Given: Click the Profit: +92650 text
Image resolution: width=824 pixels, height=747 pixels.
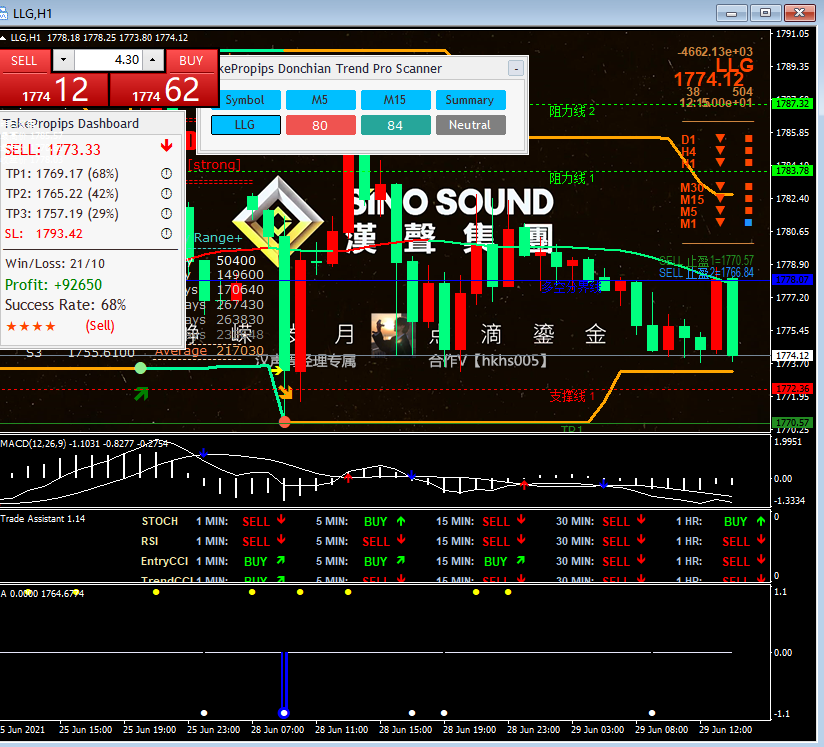Looking at the screenshot, I should click(54, 285).
